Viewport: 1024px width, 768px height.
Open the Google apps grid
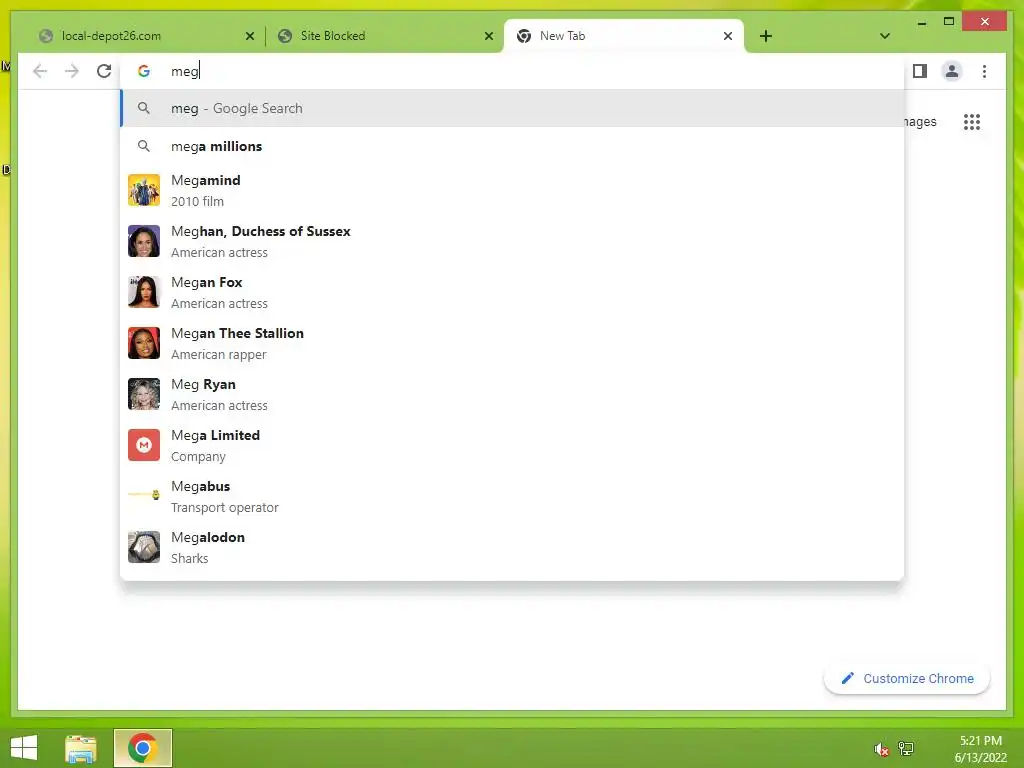point(972,121)
